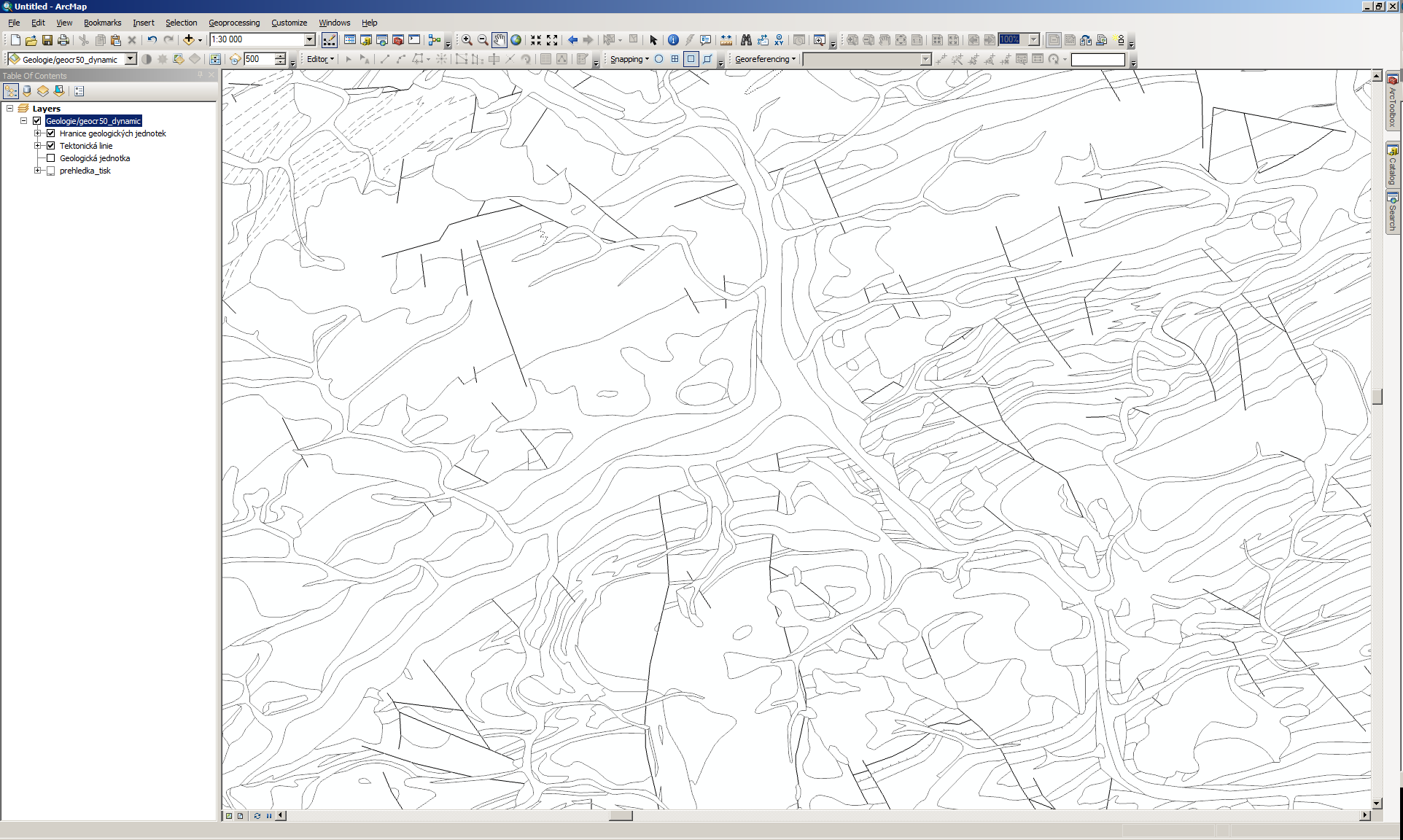1403x840 pixels.
Task: Uncheck Geologie/geocr50_dynamic layer checkbox
Action: click(x=37, y=121)
